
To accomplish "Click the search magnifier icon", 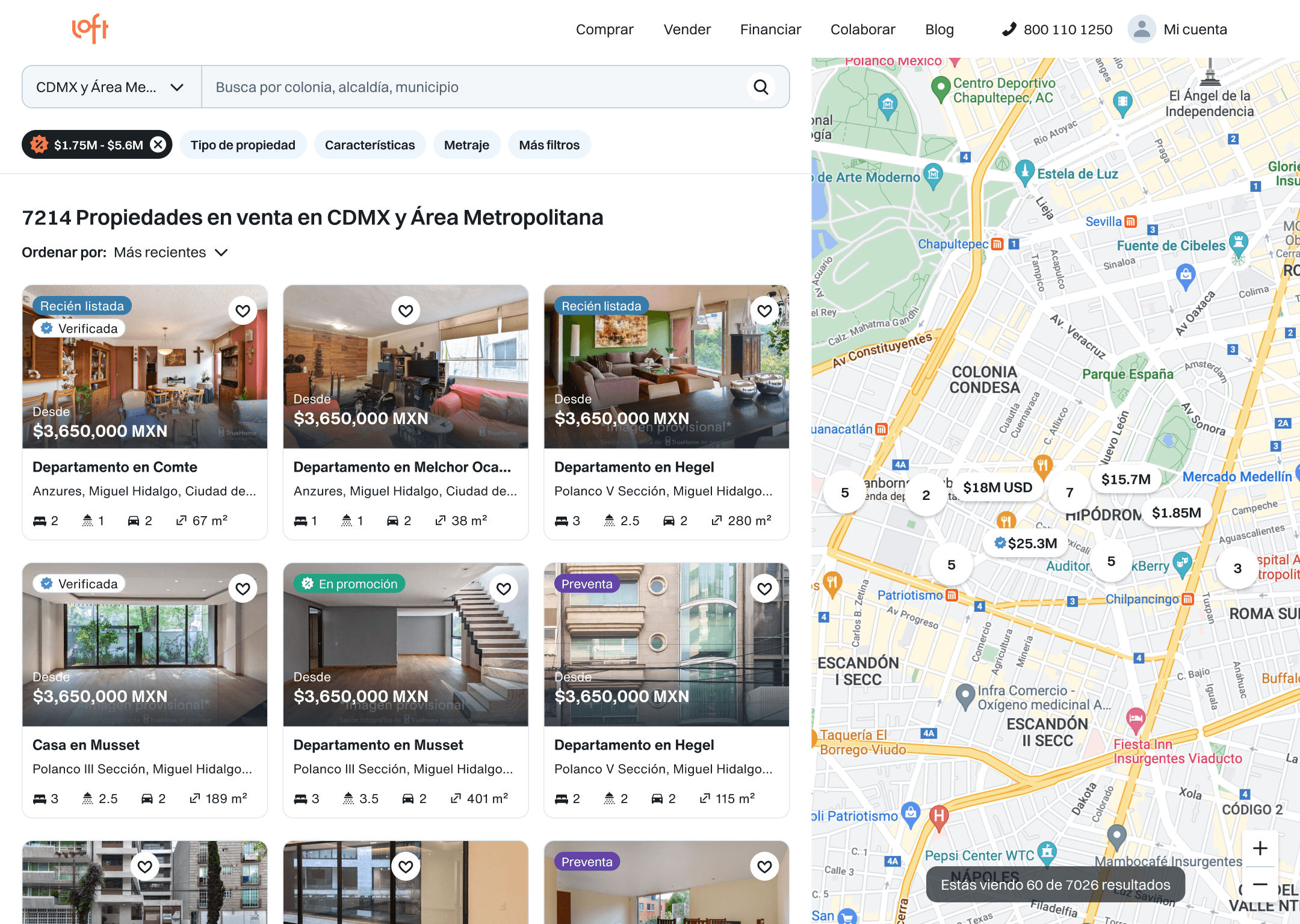I will [x=761, y=87].
